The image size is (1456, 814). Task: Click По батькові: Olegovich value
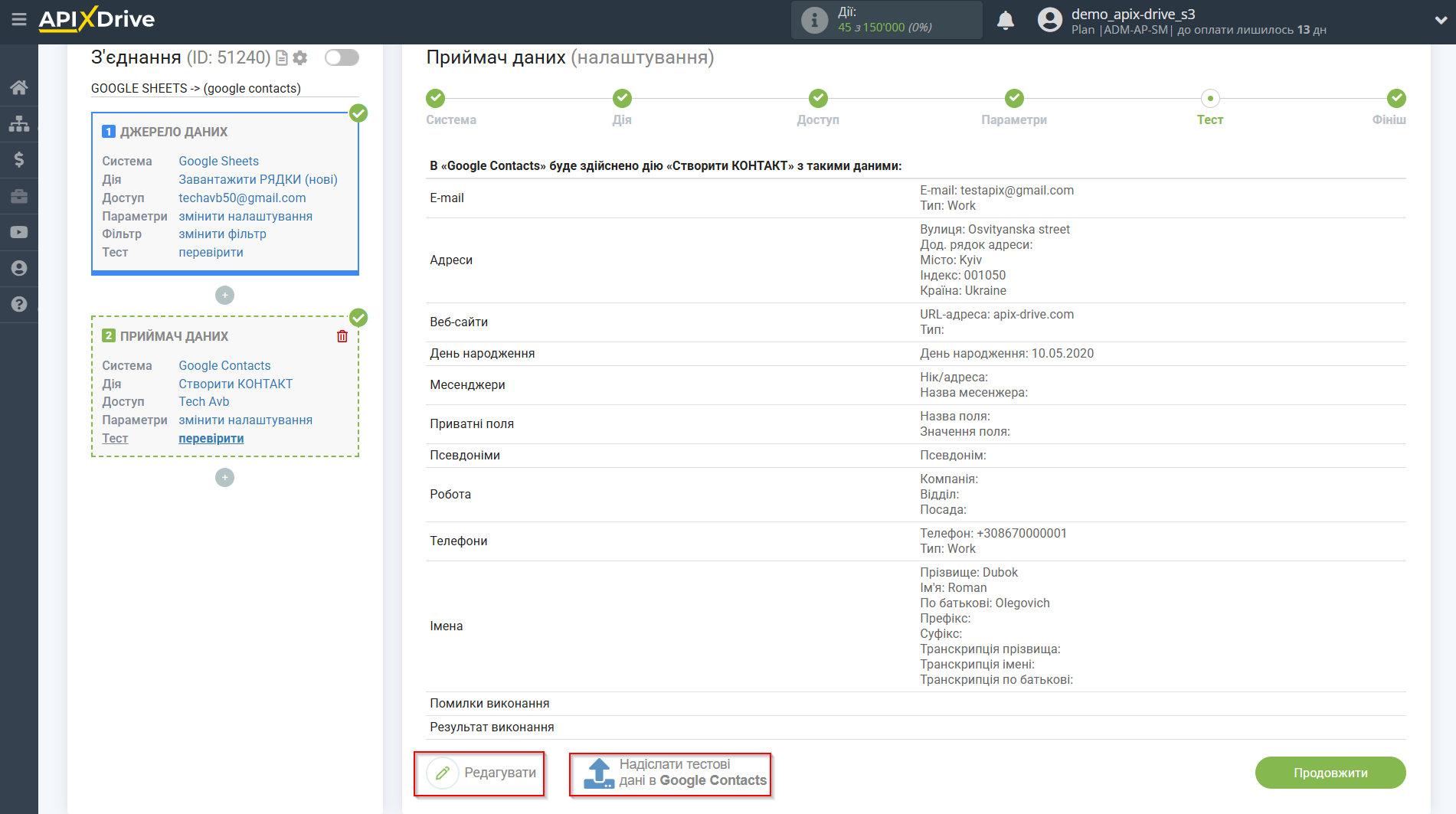click(x=984, y=603)
